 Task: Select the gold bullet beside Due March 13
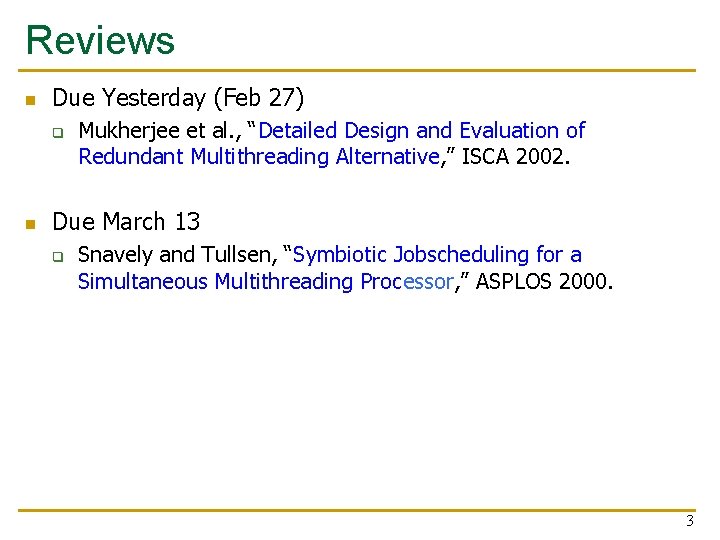point(31,224)
